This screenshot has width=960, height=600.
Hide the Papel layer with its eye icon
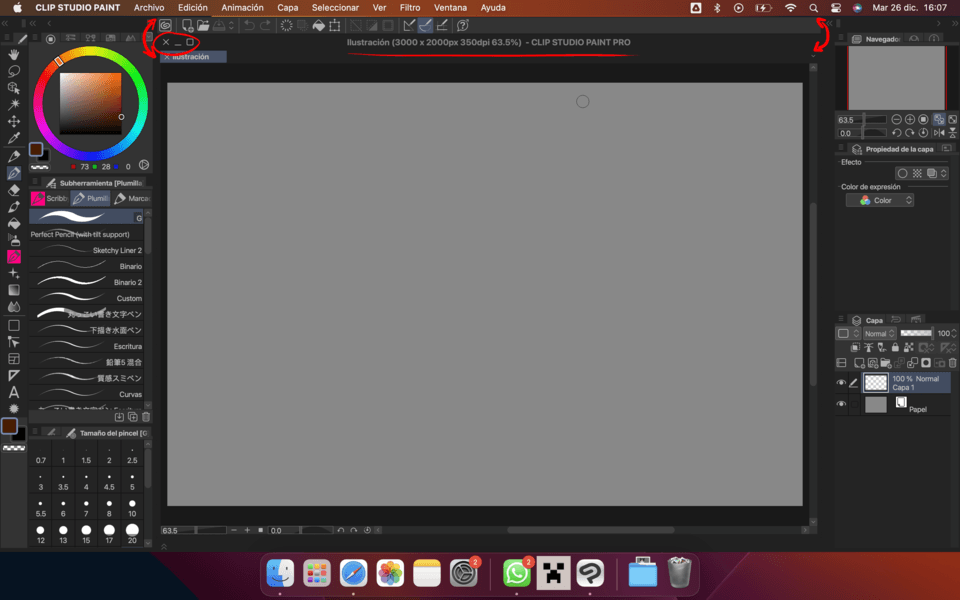click(x=841, y=404)
